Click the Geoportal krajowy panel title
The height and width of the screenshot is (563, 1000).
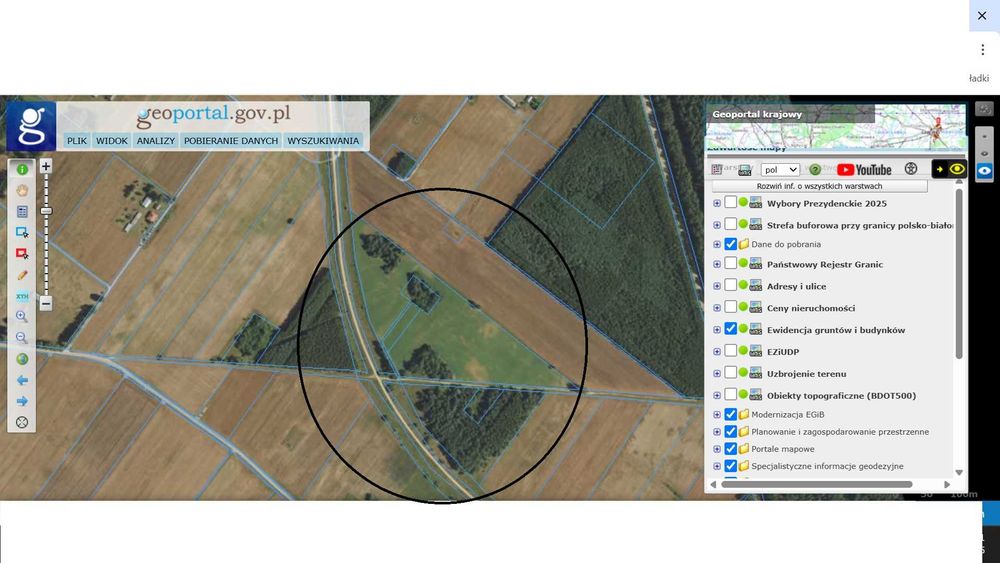point(756,114)
